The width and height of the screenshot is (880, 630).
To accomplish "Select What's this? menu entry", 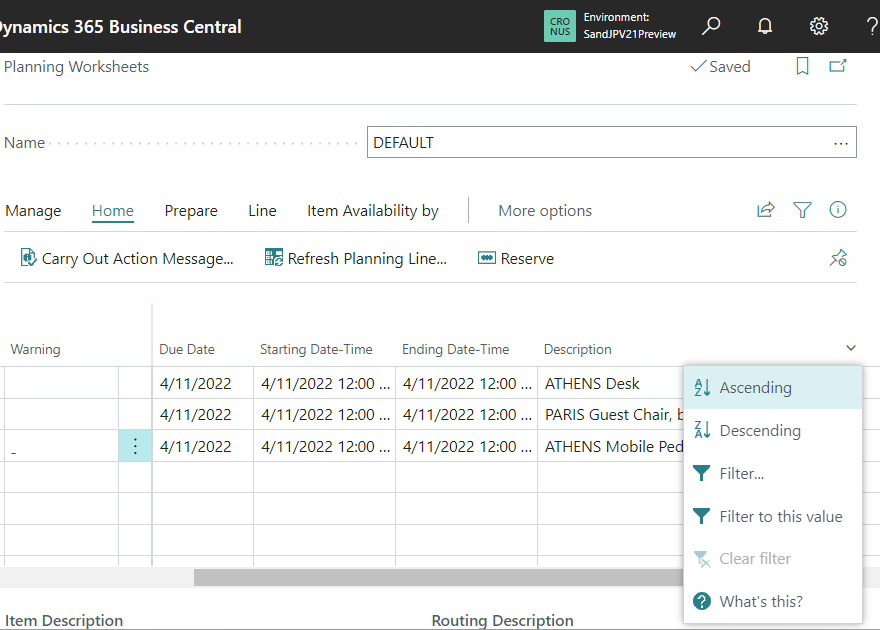I will tap(773, 601).
